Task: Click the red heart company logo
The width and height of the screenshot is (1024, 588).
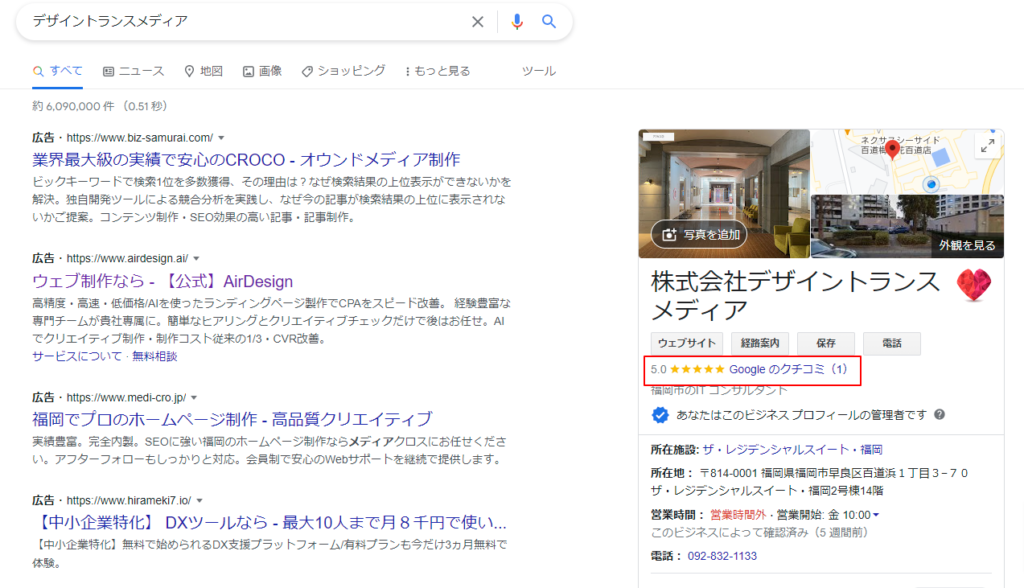Action: (974, 286)
